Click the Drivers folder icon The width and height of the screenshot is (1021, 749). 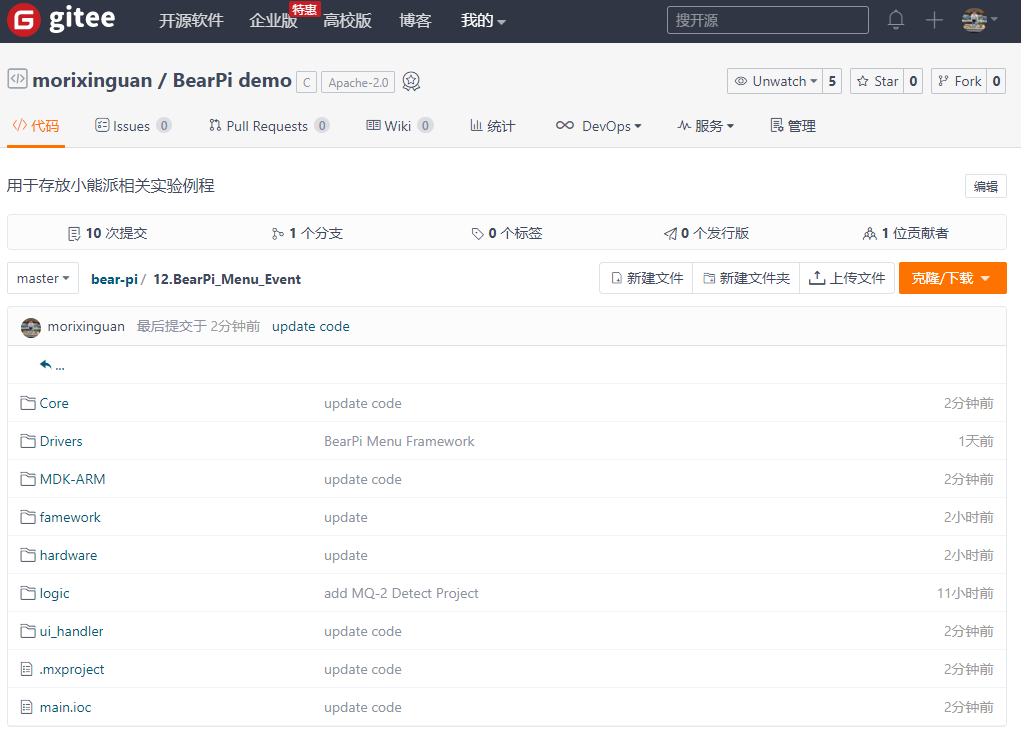click(27, 441)
